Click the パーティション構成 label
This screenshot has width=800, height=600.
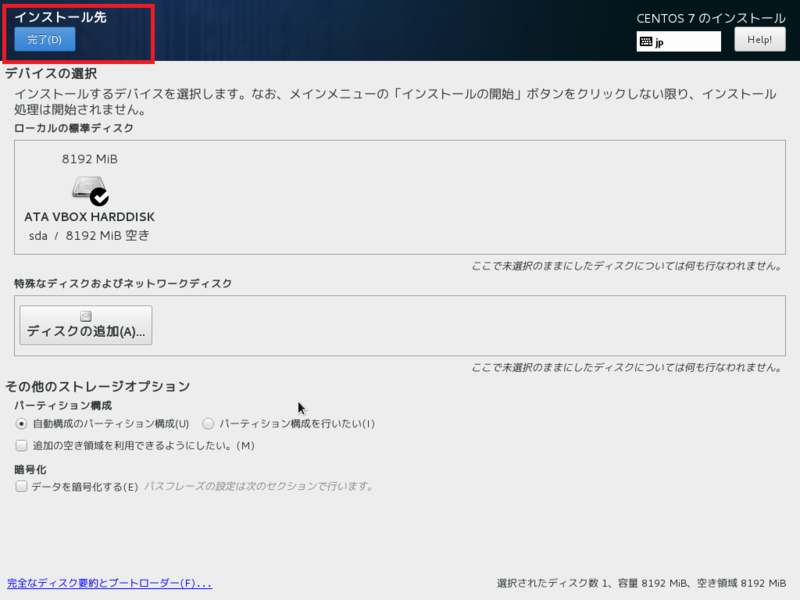63,406
